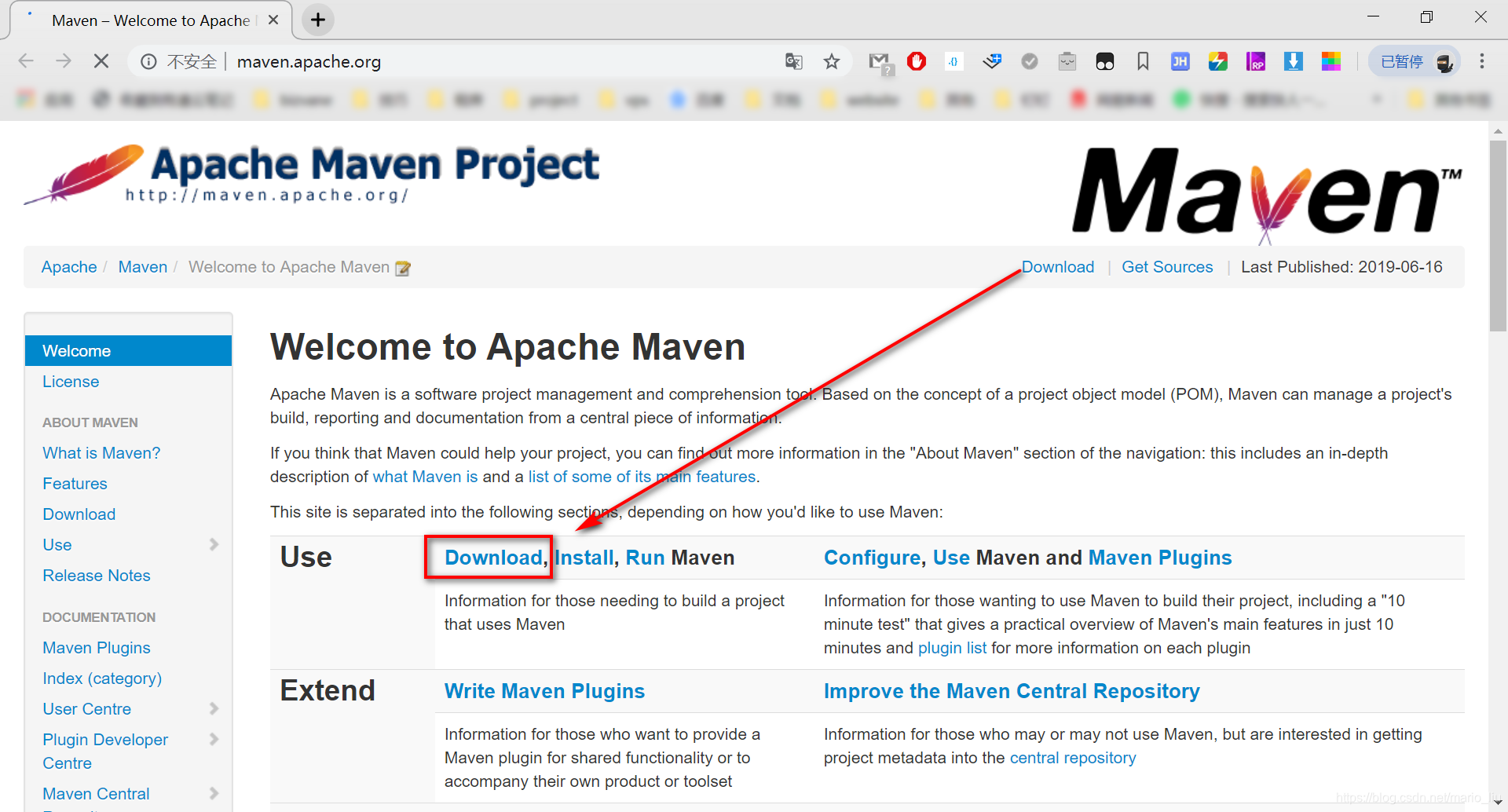Stop page loading with the X button

point(101,61)
